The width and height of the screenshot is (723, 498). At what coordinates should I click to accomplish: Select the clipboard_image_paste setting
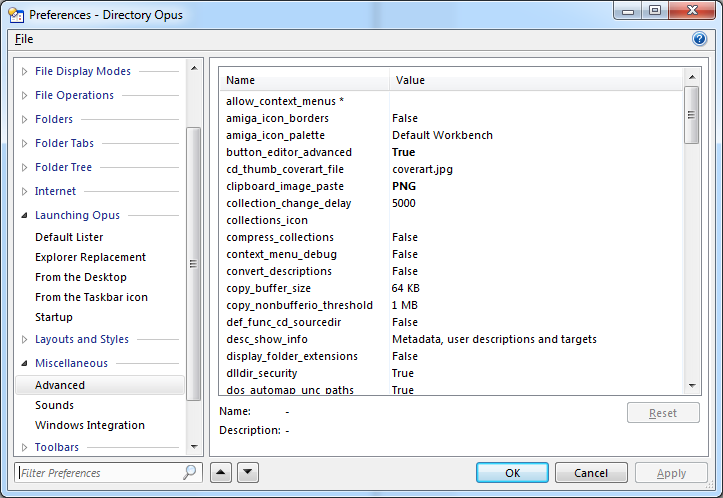tap(451, 187)
